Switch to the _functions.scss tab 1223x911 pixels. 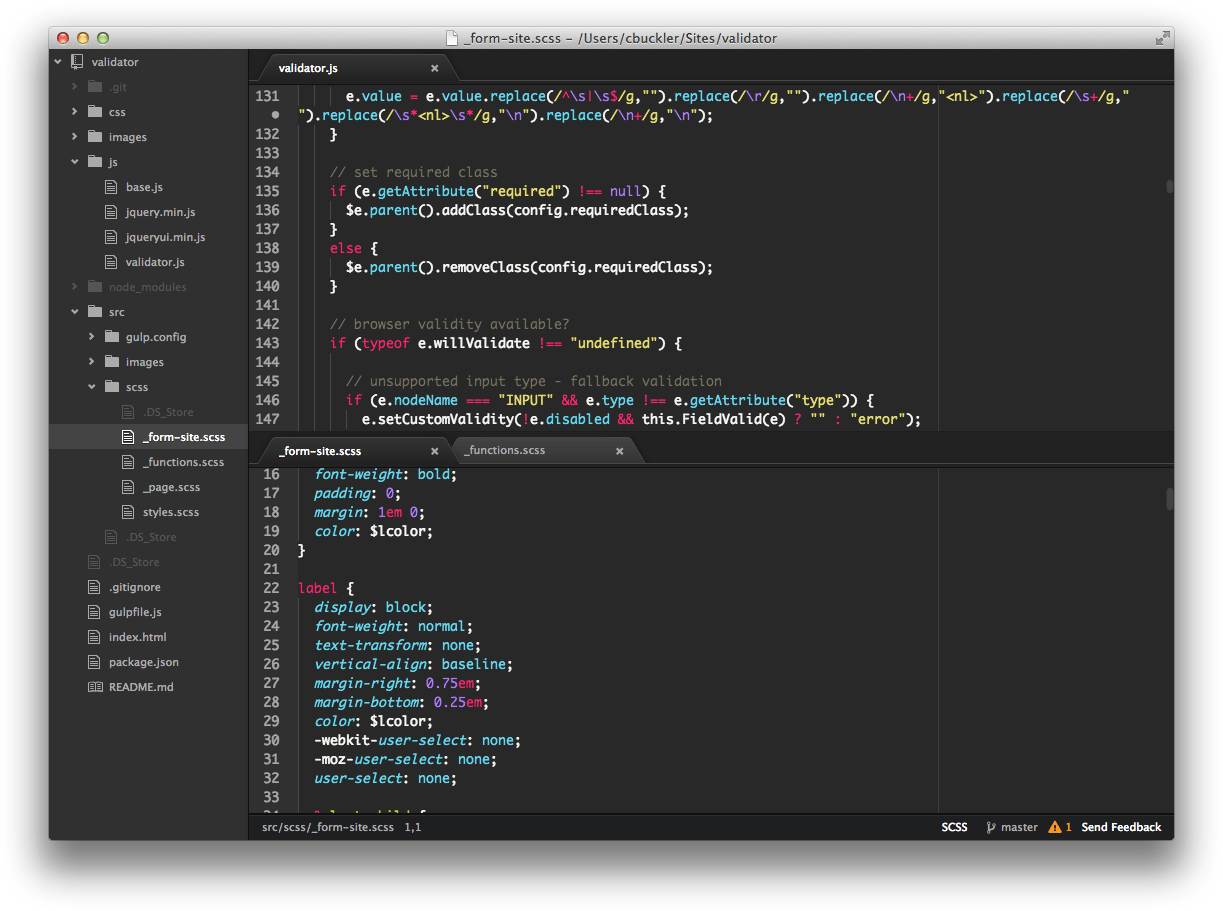coord(505,450)
